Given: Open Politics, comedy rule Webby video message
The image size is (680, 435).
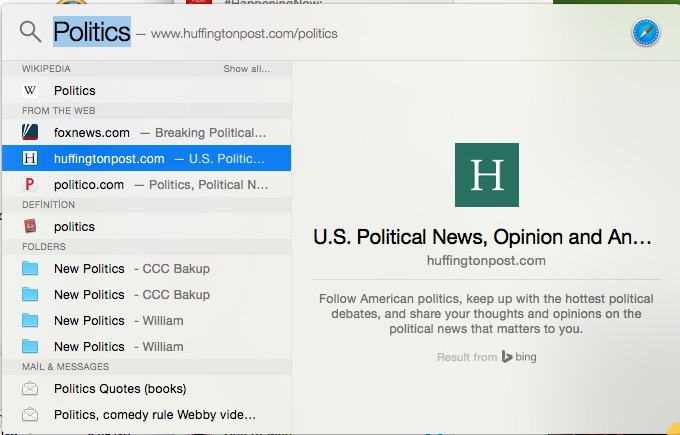Looking at the screenshot, I should [147, 415].
